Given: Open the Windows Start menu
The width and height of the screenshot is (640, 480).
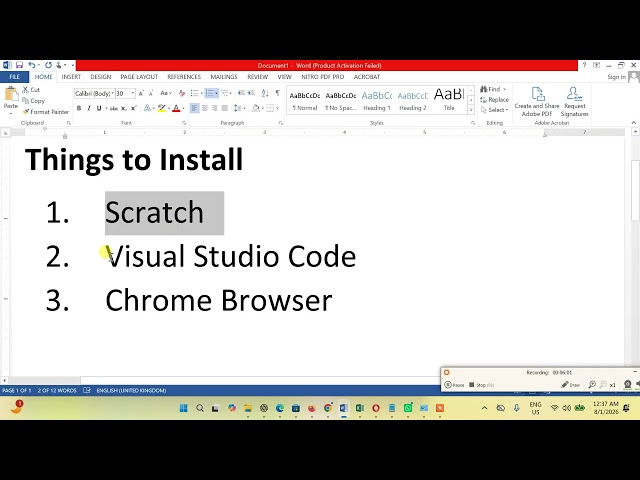Looking at the screenshot, I should pos(184,408).
